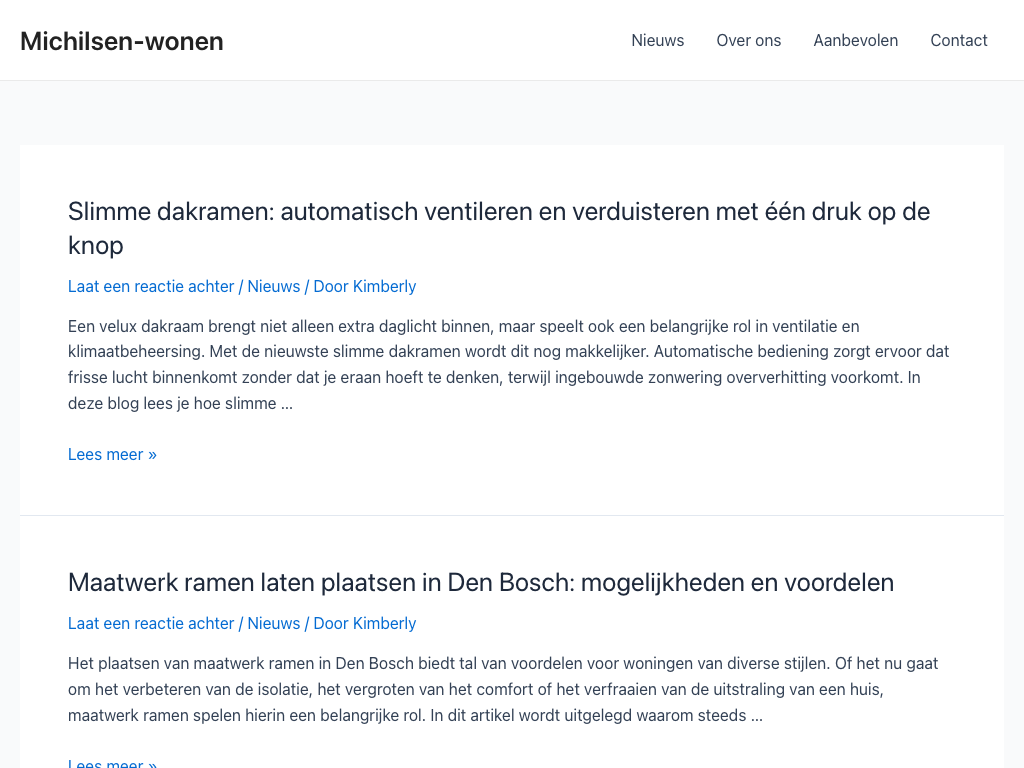Click the velux dakraam excerpt paragraph
The height and width of the screenshot is (768, 1024).
(508, 365)
